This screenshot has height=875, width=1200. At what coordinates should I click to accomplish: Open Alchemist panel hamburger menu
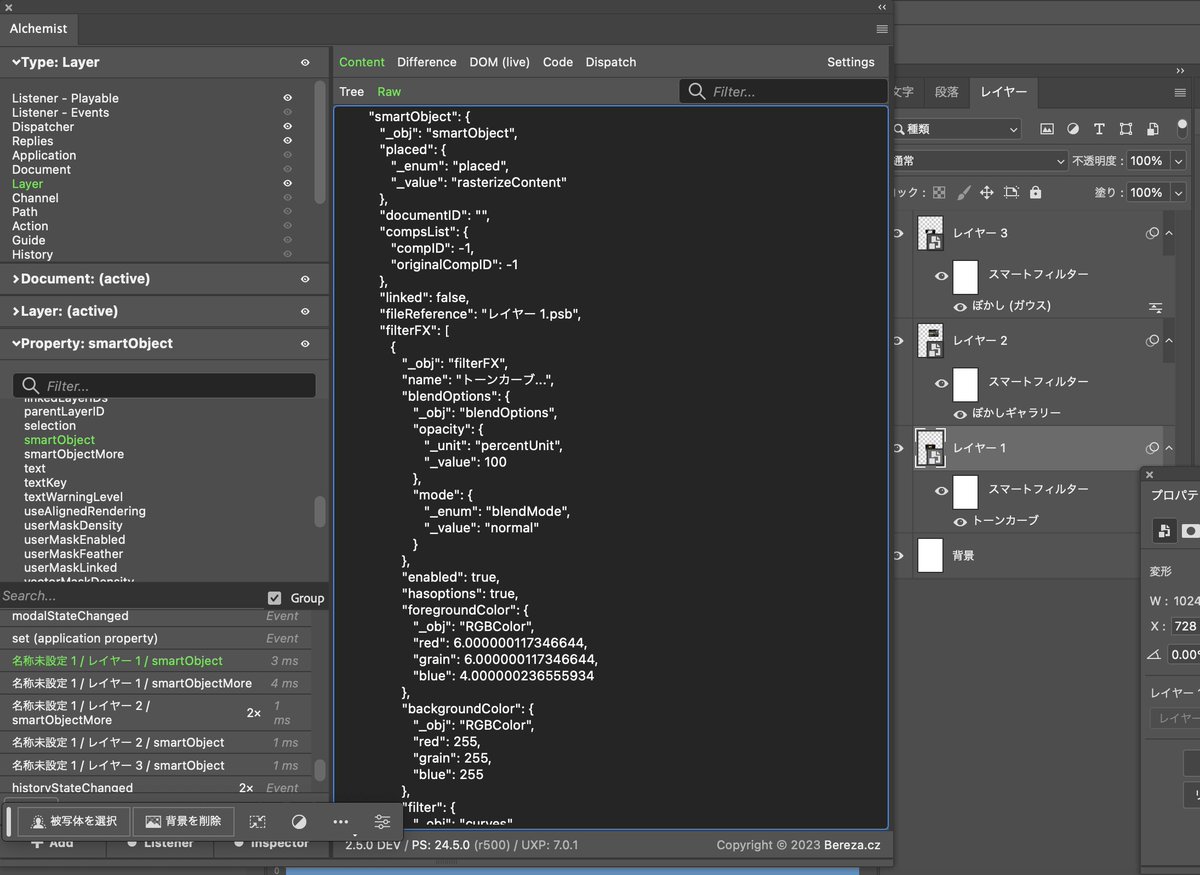tap(882, 29)
